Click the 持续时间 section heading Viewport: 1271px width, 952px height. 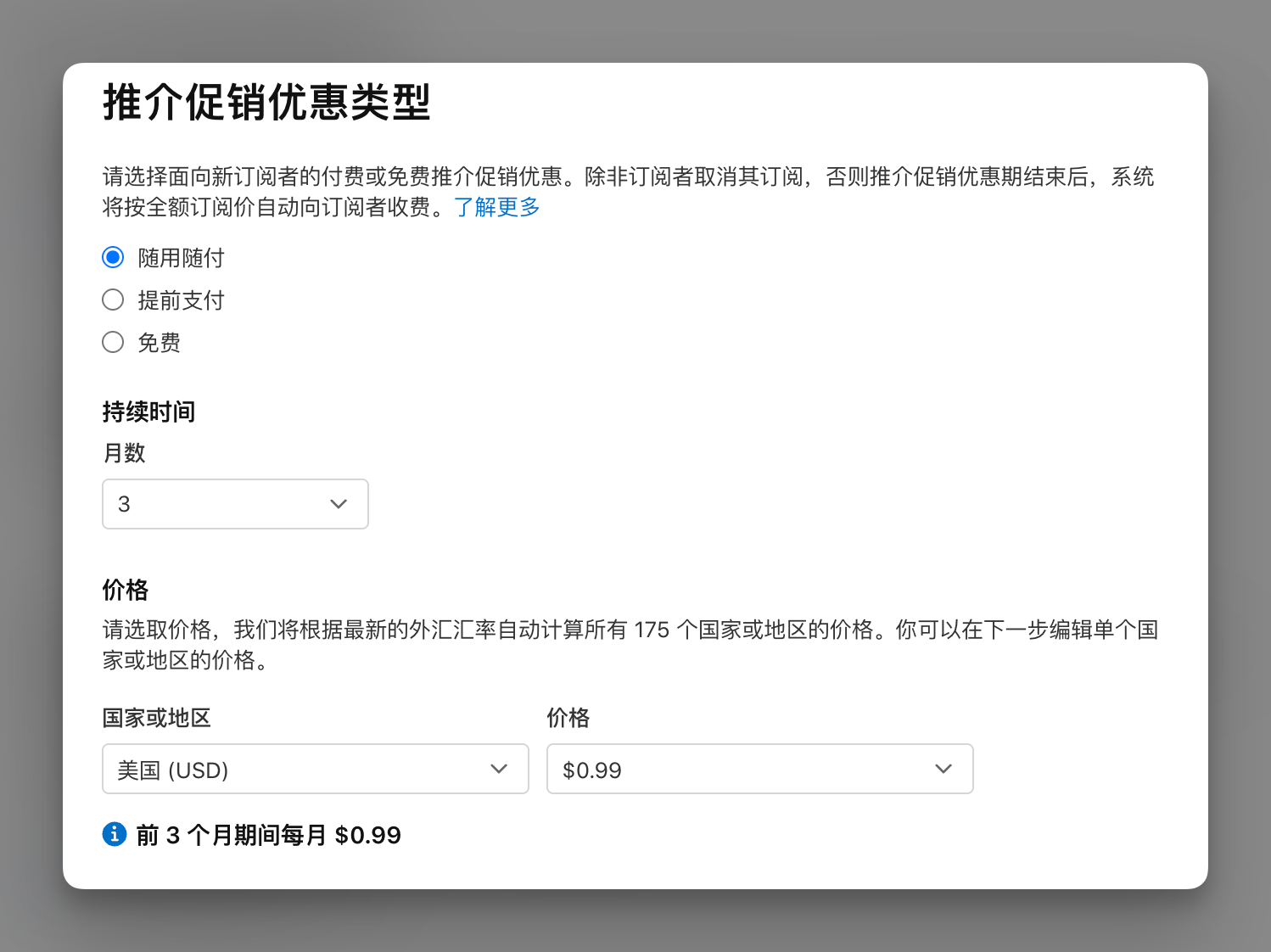148,412
